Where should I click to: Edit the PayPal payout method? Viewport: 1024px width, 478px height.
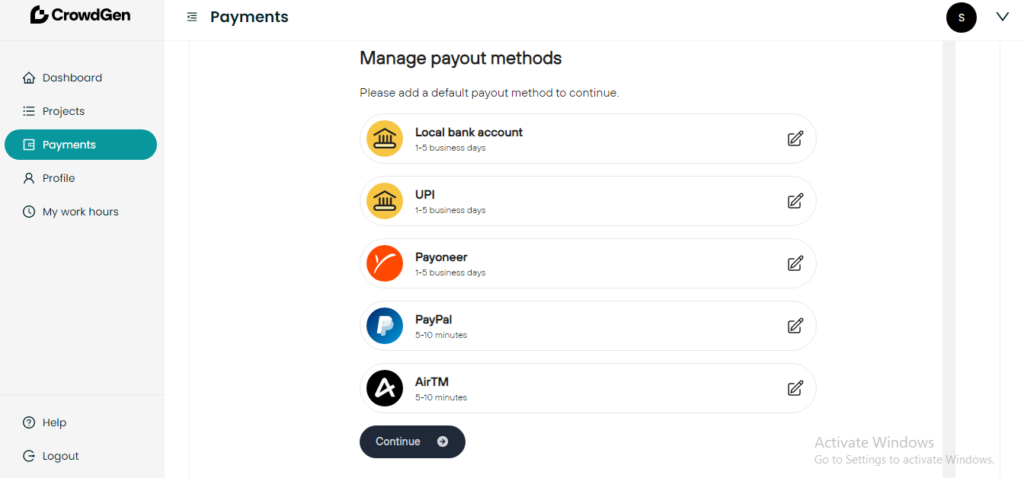tap(795, 326)
